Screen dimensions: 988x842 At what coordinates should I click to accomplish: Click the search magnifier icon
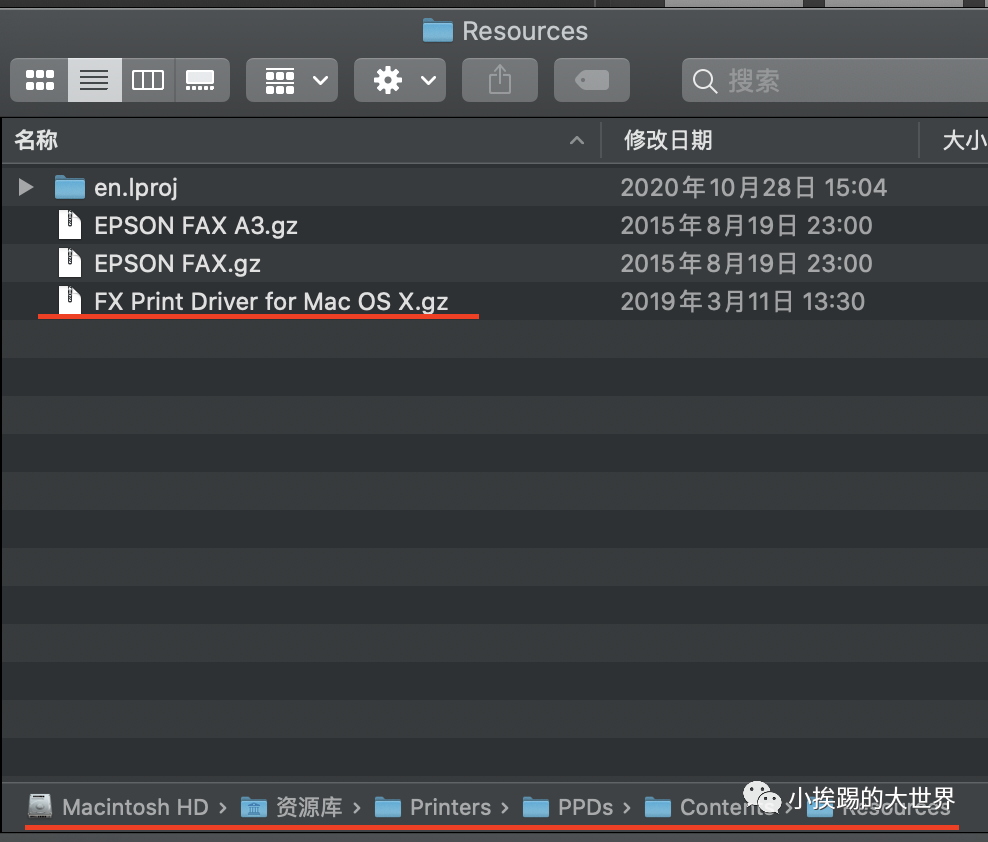(704, 81)
